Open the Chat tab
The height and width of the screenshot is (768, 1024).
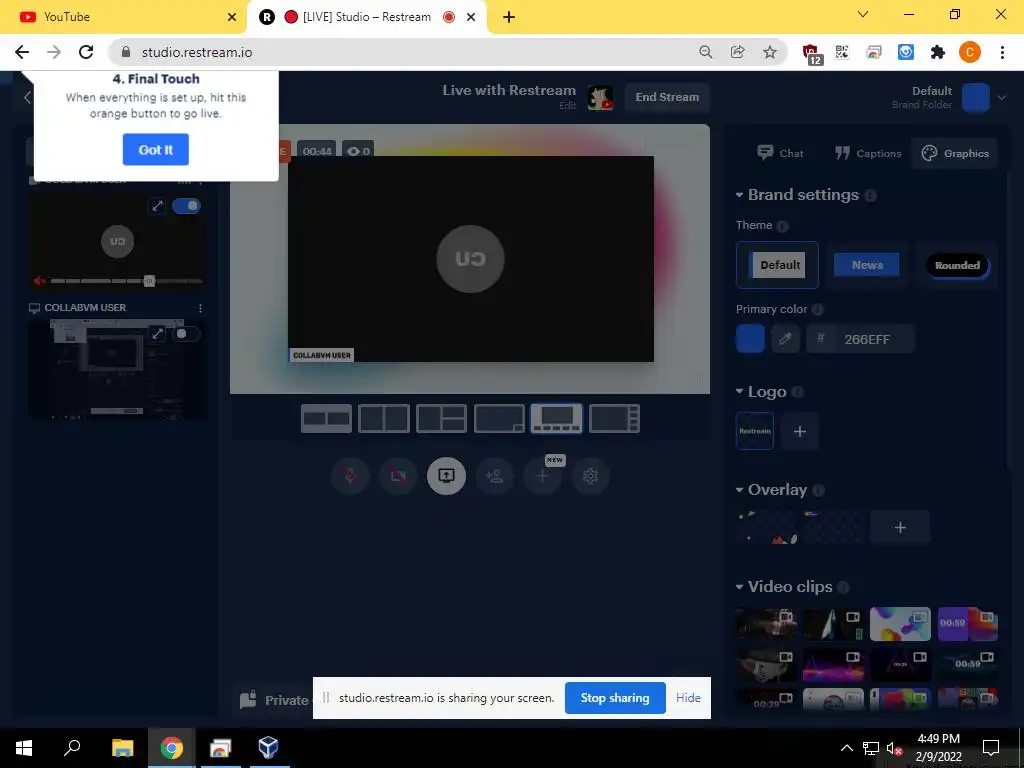(x=780, y=153)
